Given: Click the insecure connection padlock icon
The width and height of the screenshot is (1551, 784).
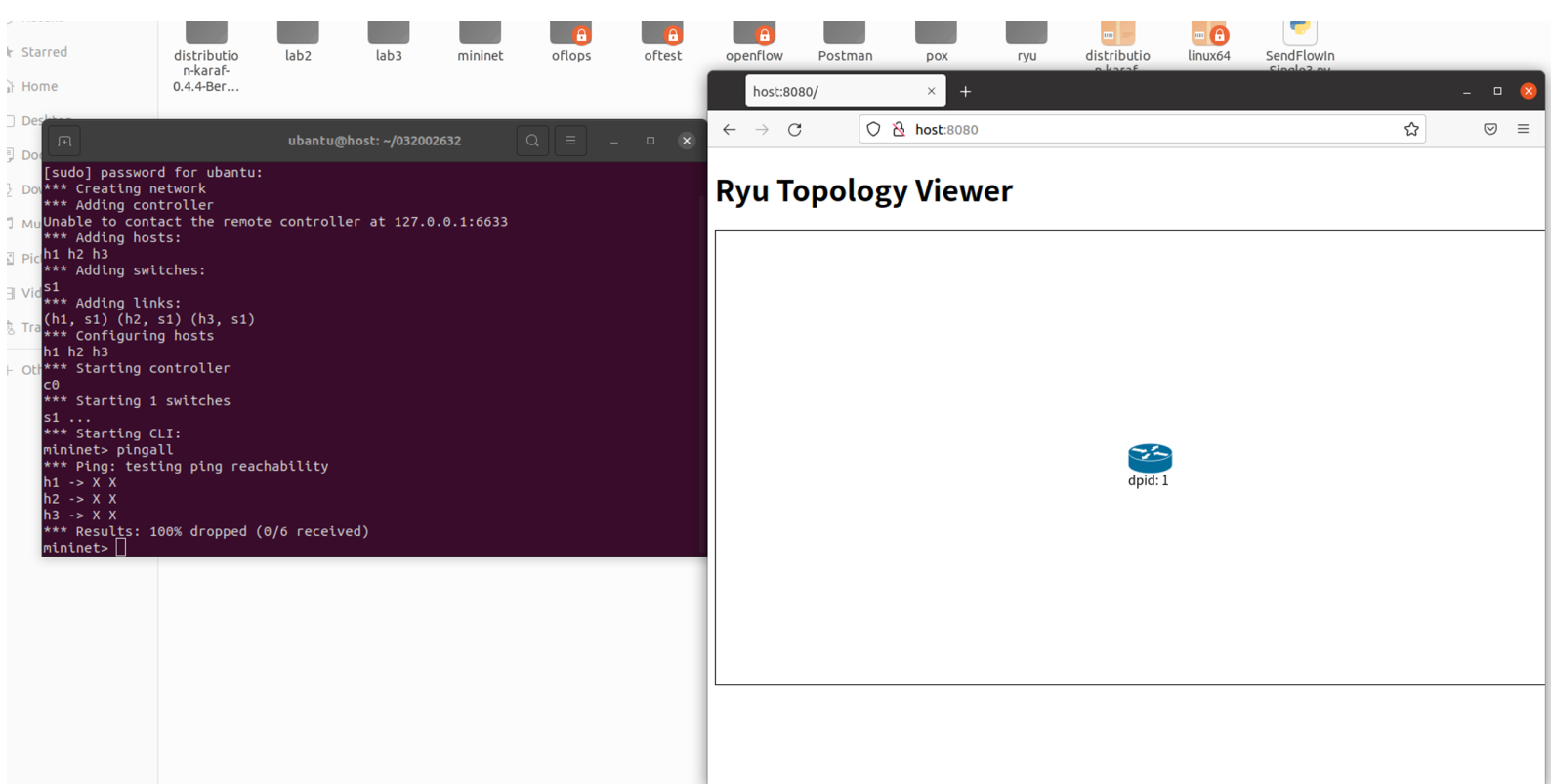Looking at the screenshot, I should (x=899, y=129).
